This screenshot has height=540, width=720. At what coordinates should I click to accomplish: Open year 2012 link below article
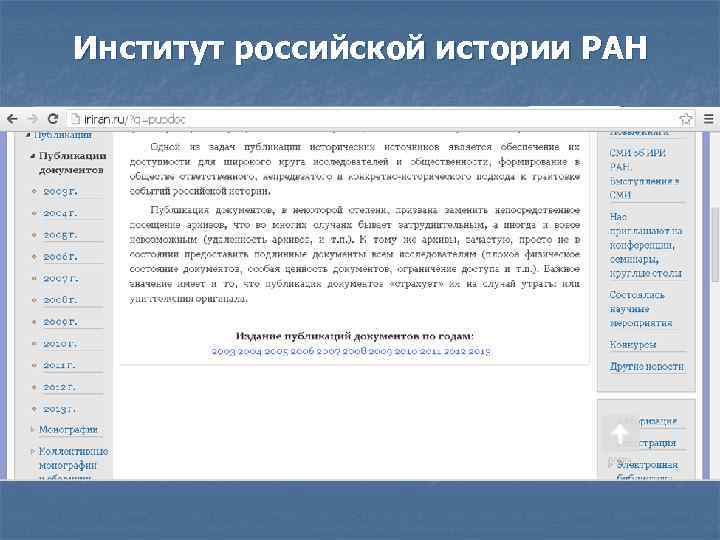point(455,351)
